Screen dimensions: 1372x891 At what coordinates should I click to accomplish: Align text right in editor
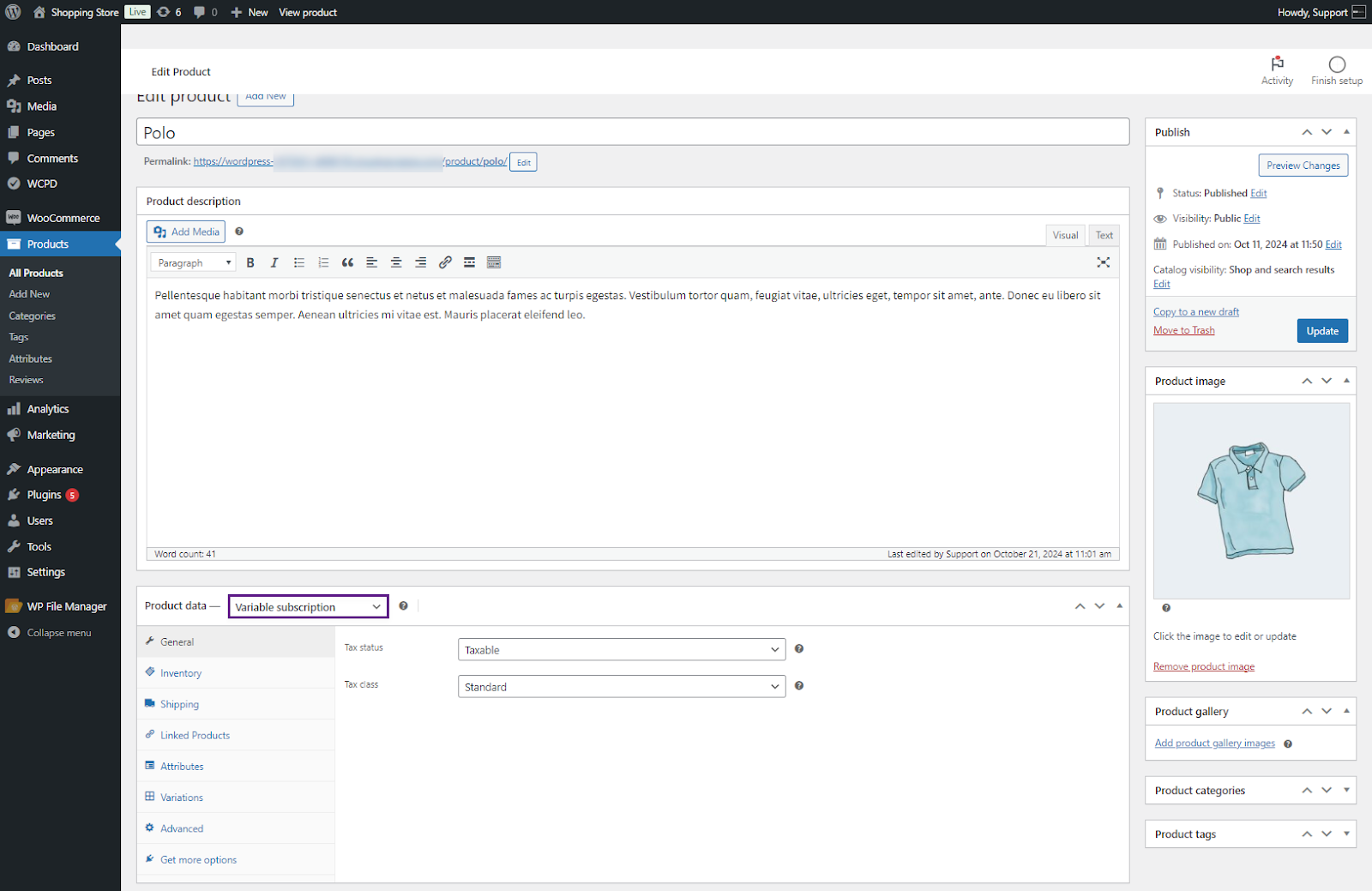tap(420, 262)
